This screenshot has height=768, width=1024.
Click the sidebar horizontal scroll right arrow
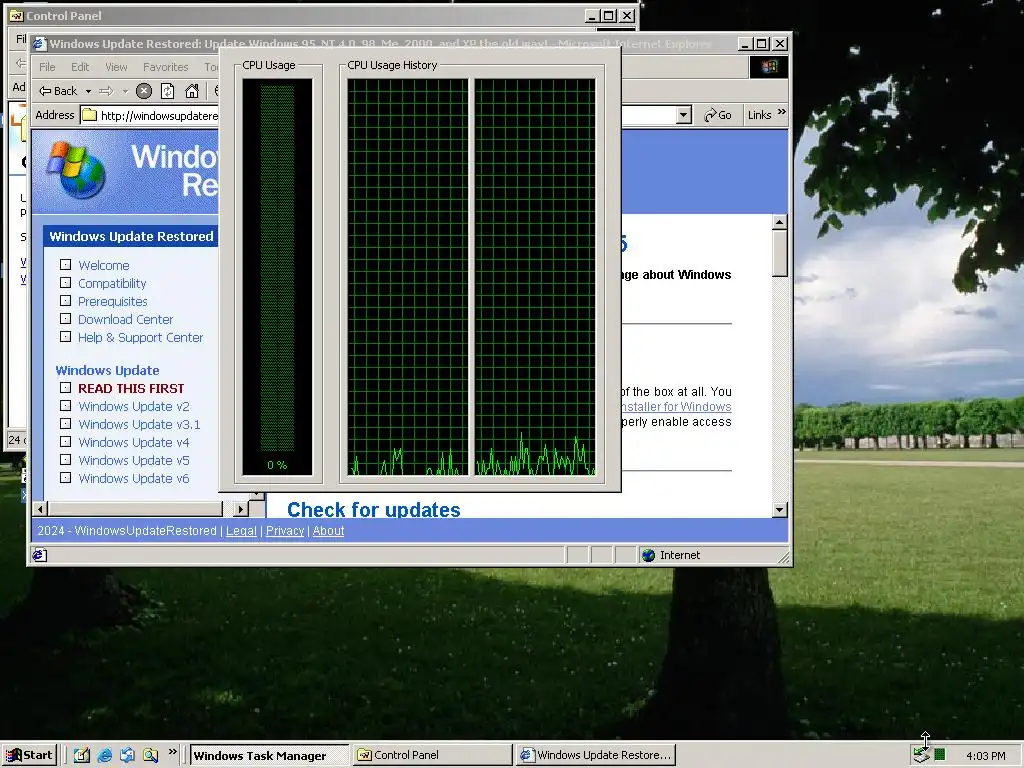[240, 509]
